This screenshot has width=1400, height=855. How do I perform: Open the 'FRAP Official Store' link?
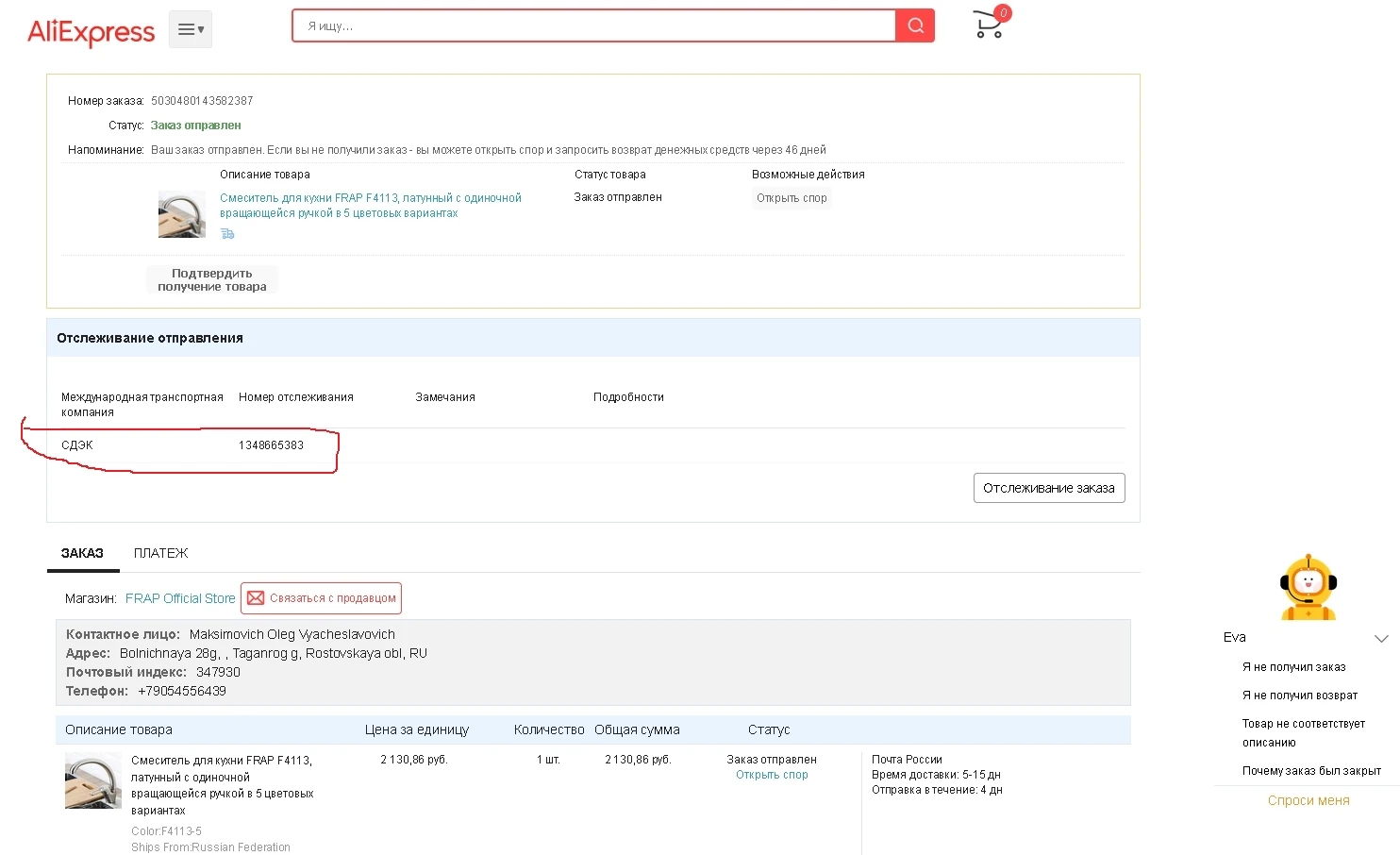point(180,598)
